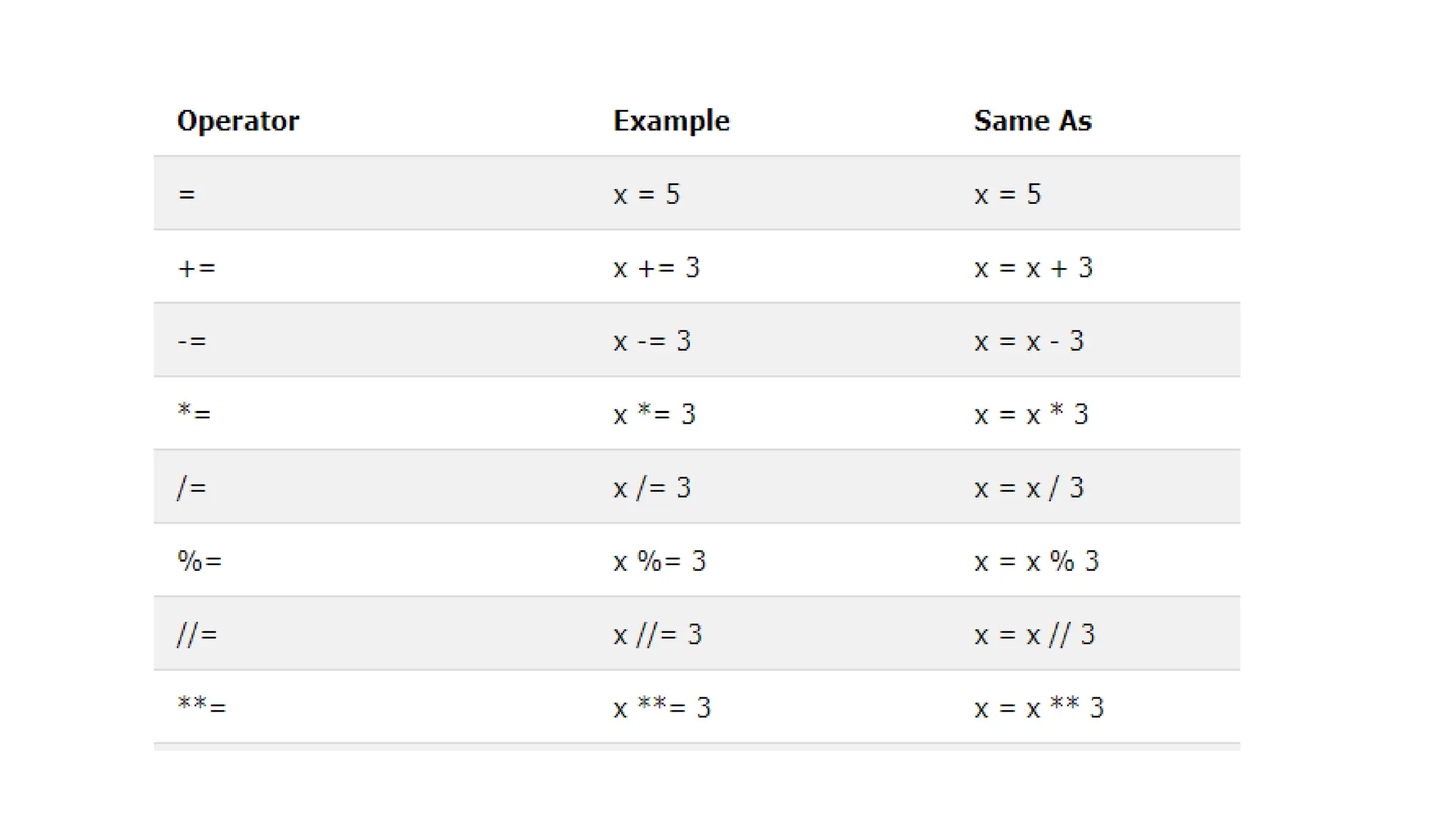The image size is (1456, 819).
Task: Click the Operator column header
Action: coord(238,121)
